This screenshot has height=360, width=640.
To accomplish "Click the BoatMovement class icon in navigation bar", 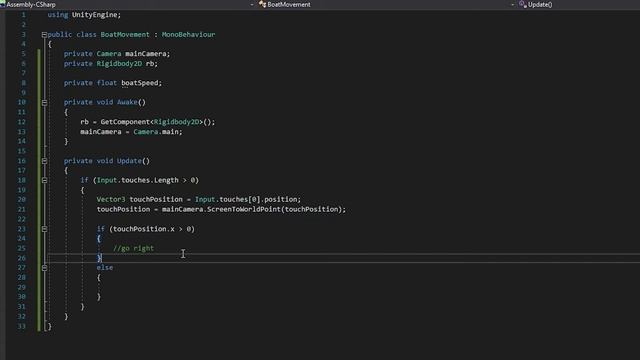I will click(x=262, y=4).
